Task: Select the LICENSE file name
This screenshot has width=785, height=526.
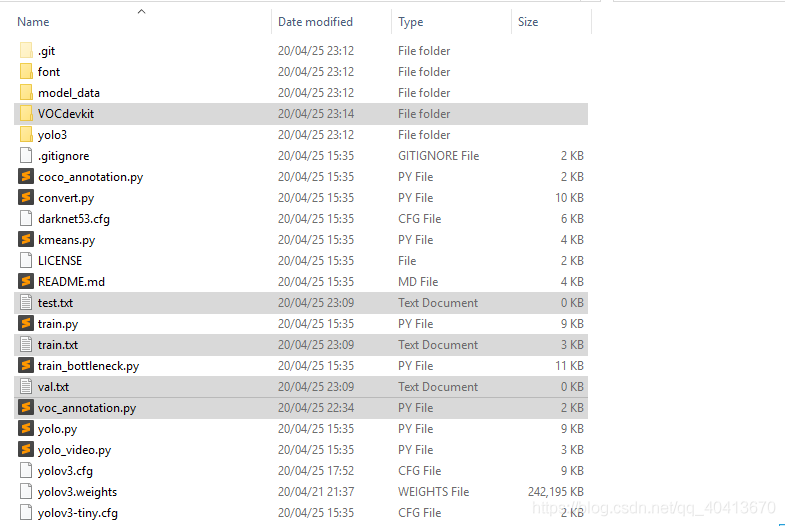Action: click(x=60, y=261)
